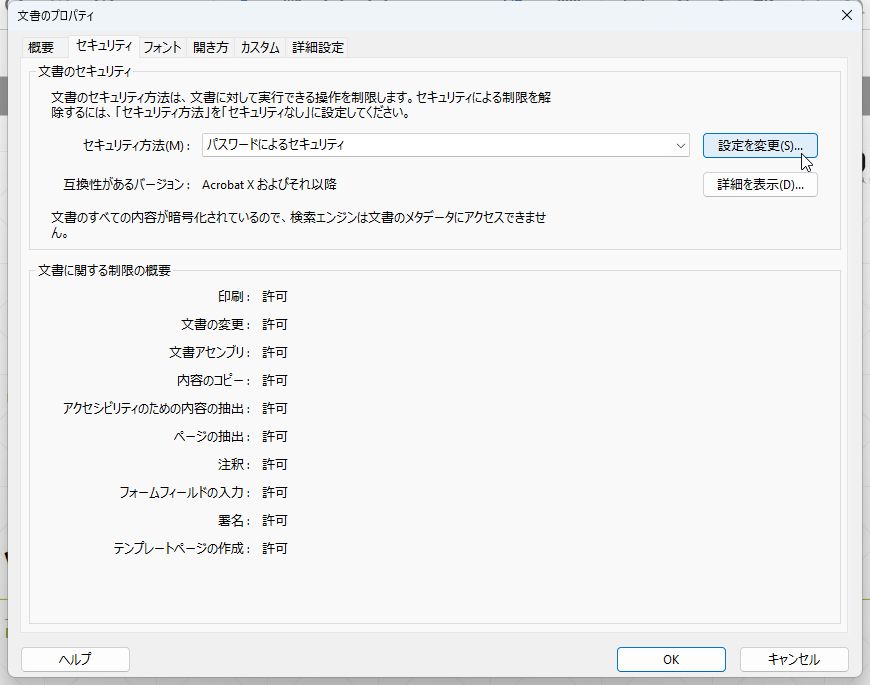The image size is (870, 685).
Task: Confirm with the OK button
Action: pyautogui.click(x=670, y=659)
